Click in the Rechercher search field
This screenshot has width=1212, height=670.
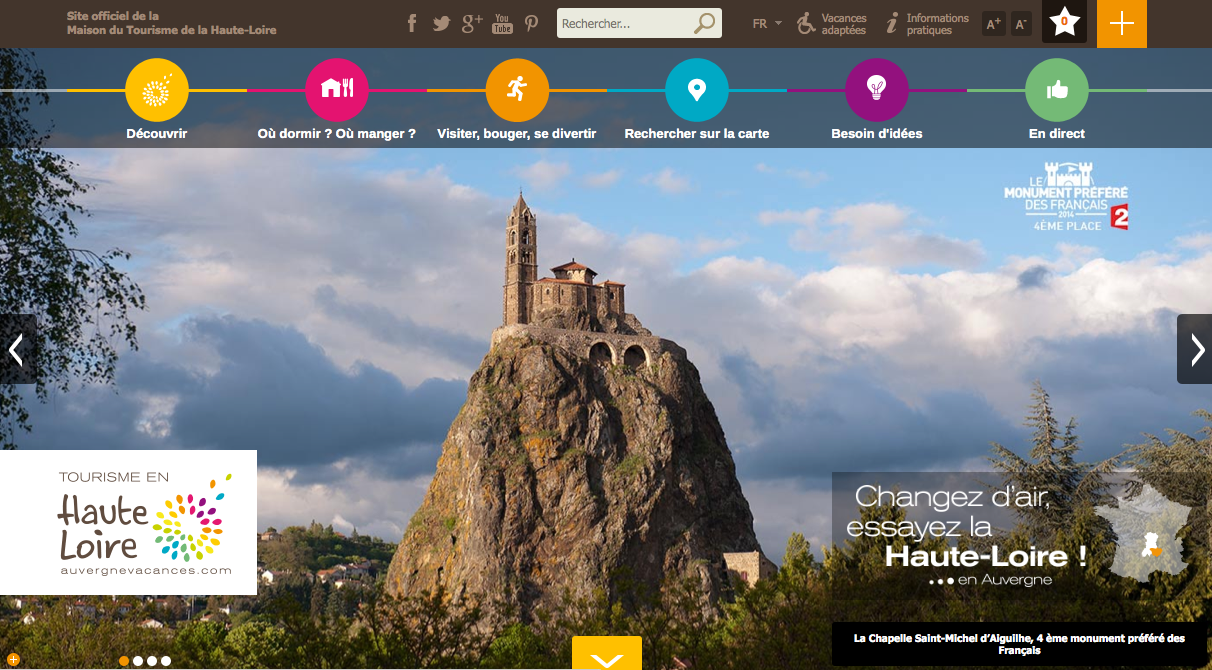pos(625,23)
